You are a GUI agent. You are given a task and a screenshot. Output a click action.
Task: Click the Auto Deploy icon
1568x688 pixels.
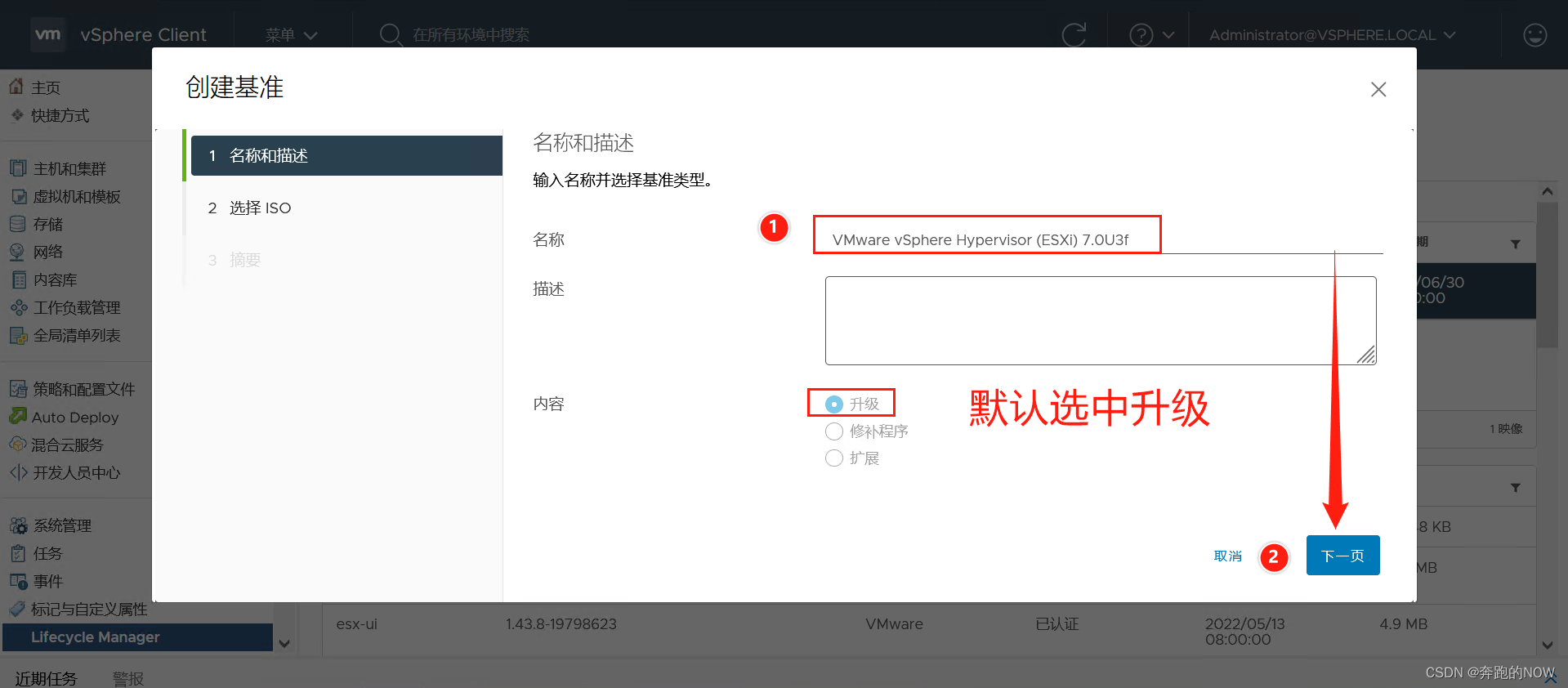coord(18,417)
